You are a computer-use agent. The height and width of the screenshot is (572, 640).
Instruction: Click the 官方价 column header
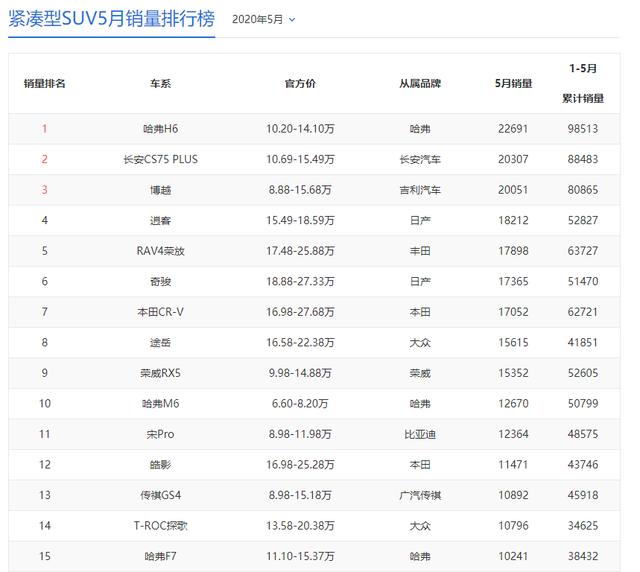[x=300, y=84]
